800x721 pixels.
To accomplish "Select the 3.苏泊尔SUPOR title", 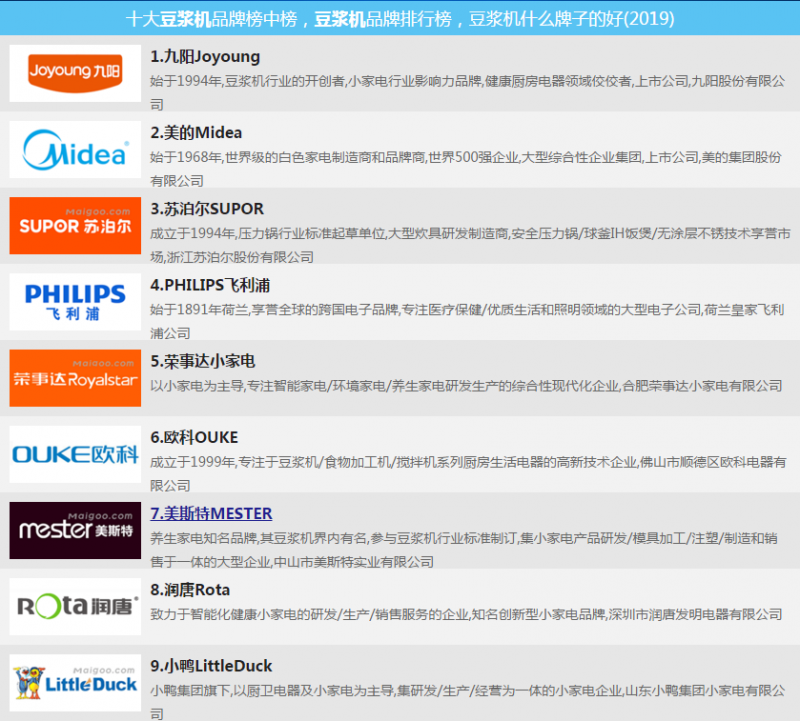I will (x=207, y=209).
